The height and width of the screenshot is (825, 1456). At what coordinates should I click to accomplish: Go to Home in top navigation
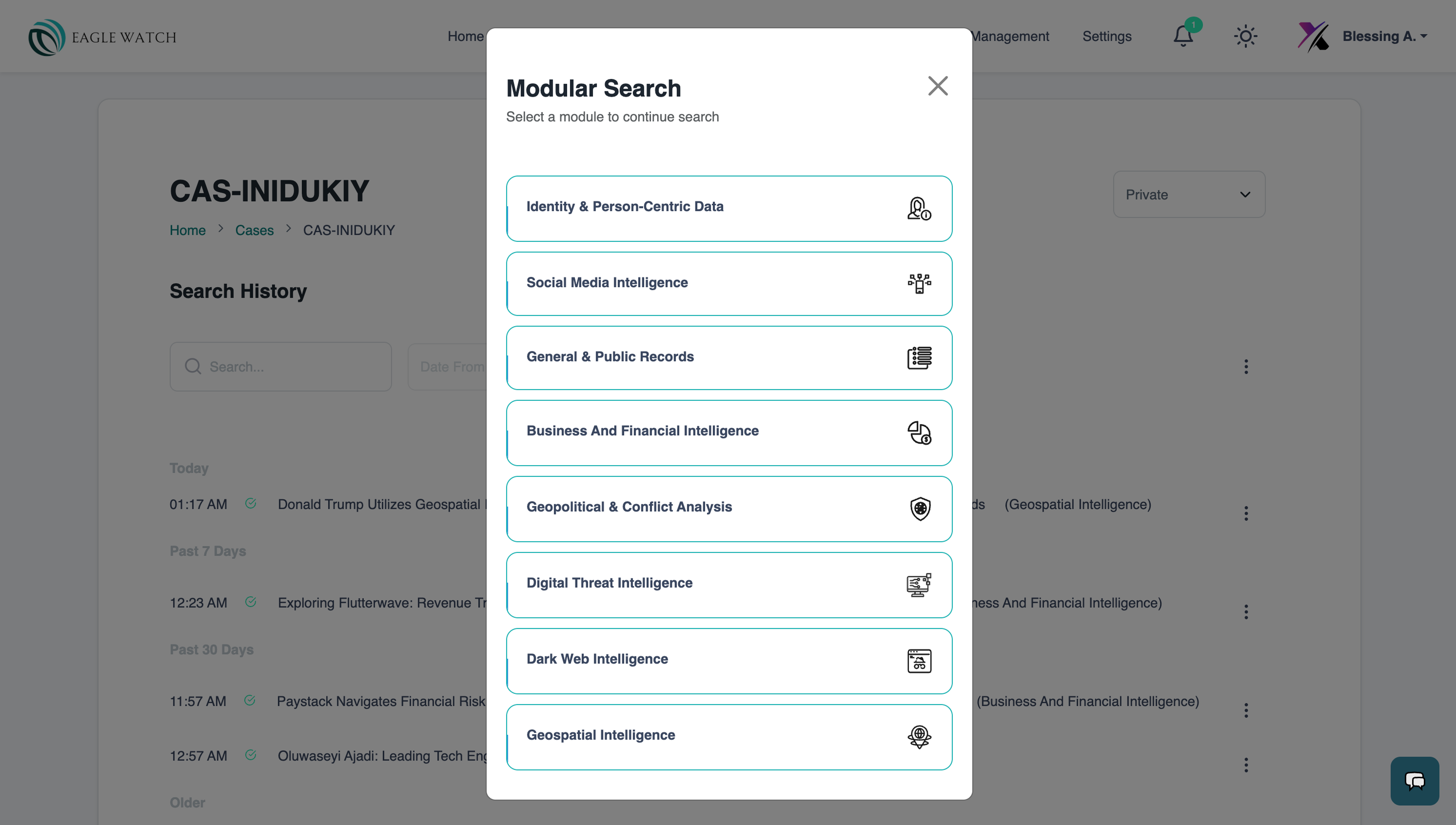click(x=465, y=36)
